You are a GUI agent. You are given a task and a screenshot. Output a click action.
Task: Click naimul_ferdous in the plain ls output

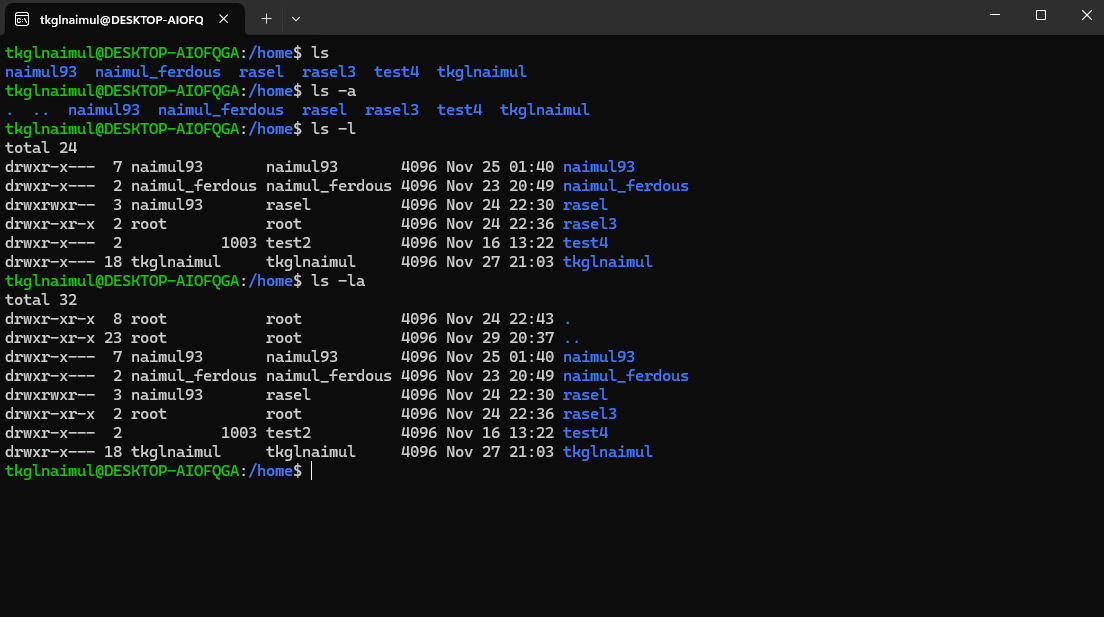coord(158,72)
